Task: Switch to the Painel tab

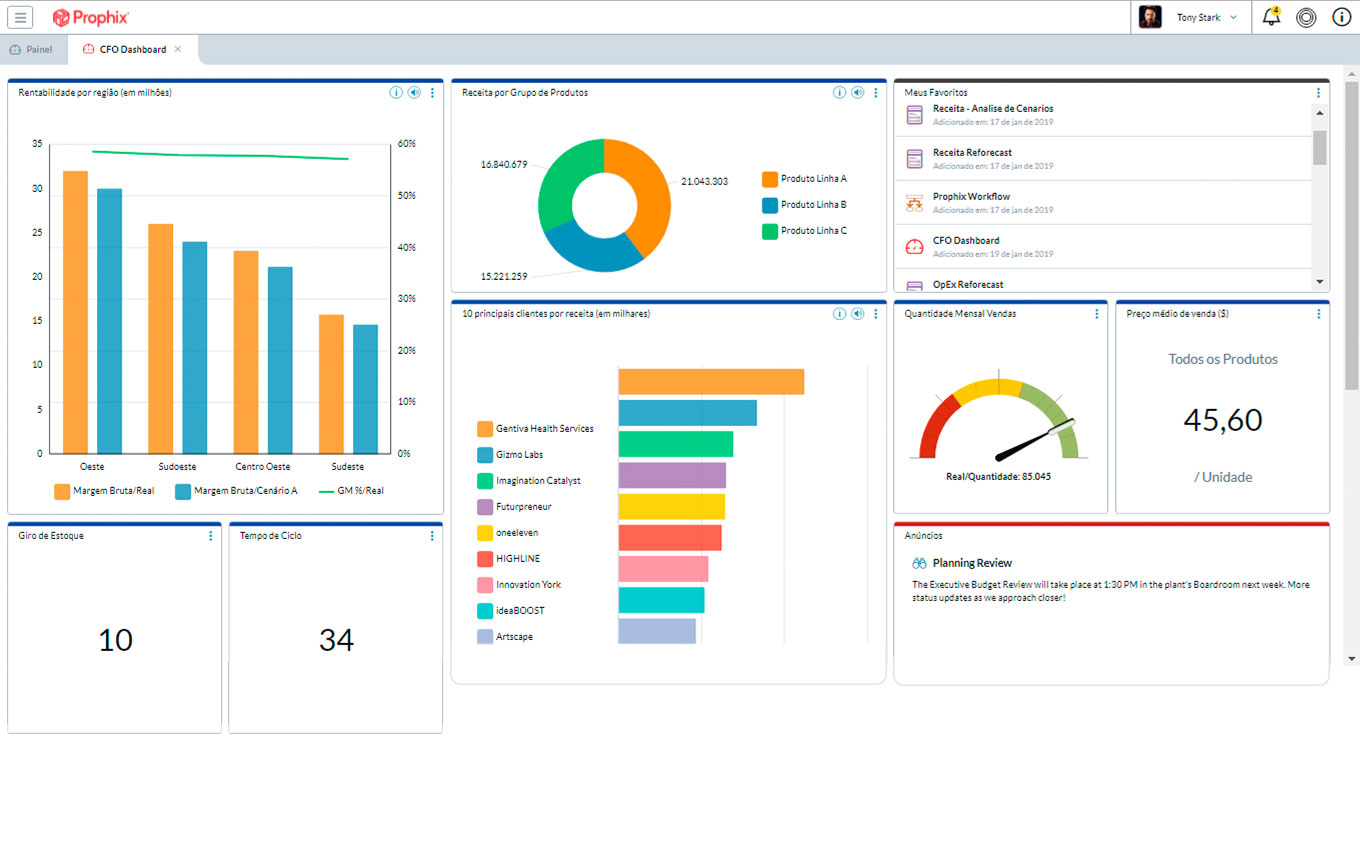Action: (x=32, y=49)
